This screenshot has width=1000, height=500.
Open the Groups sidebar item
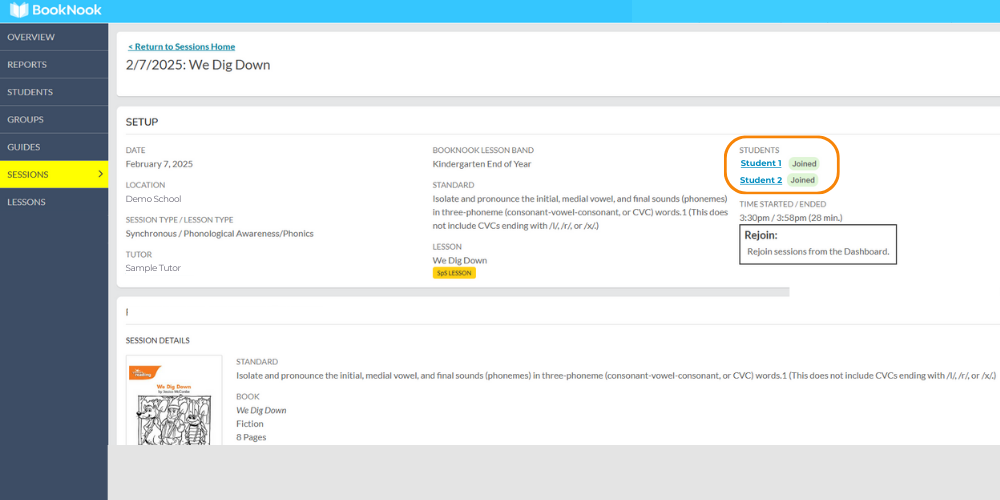tap(54, 119)
